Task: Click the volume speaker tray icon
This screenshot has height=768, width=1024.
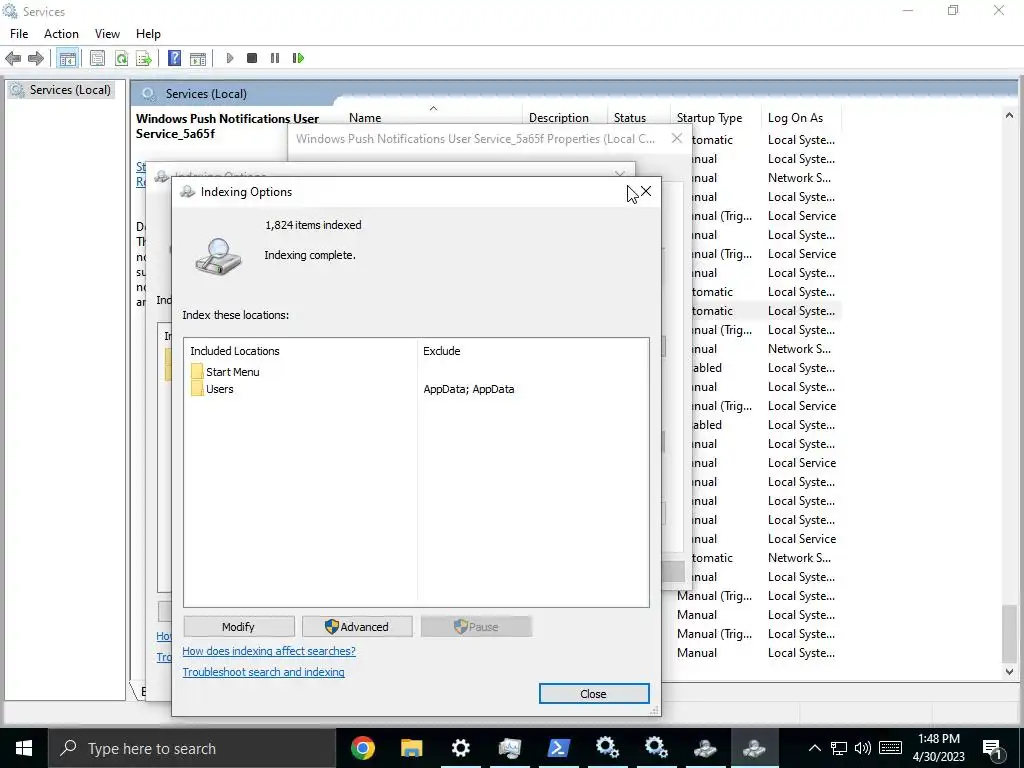Action: tap(863, 748)
